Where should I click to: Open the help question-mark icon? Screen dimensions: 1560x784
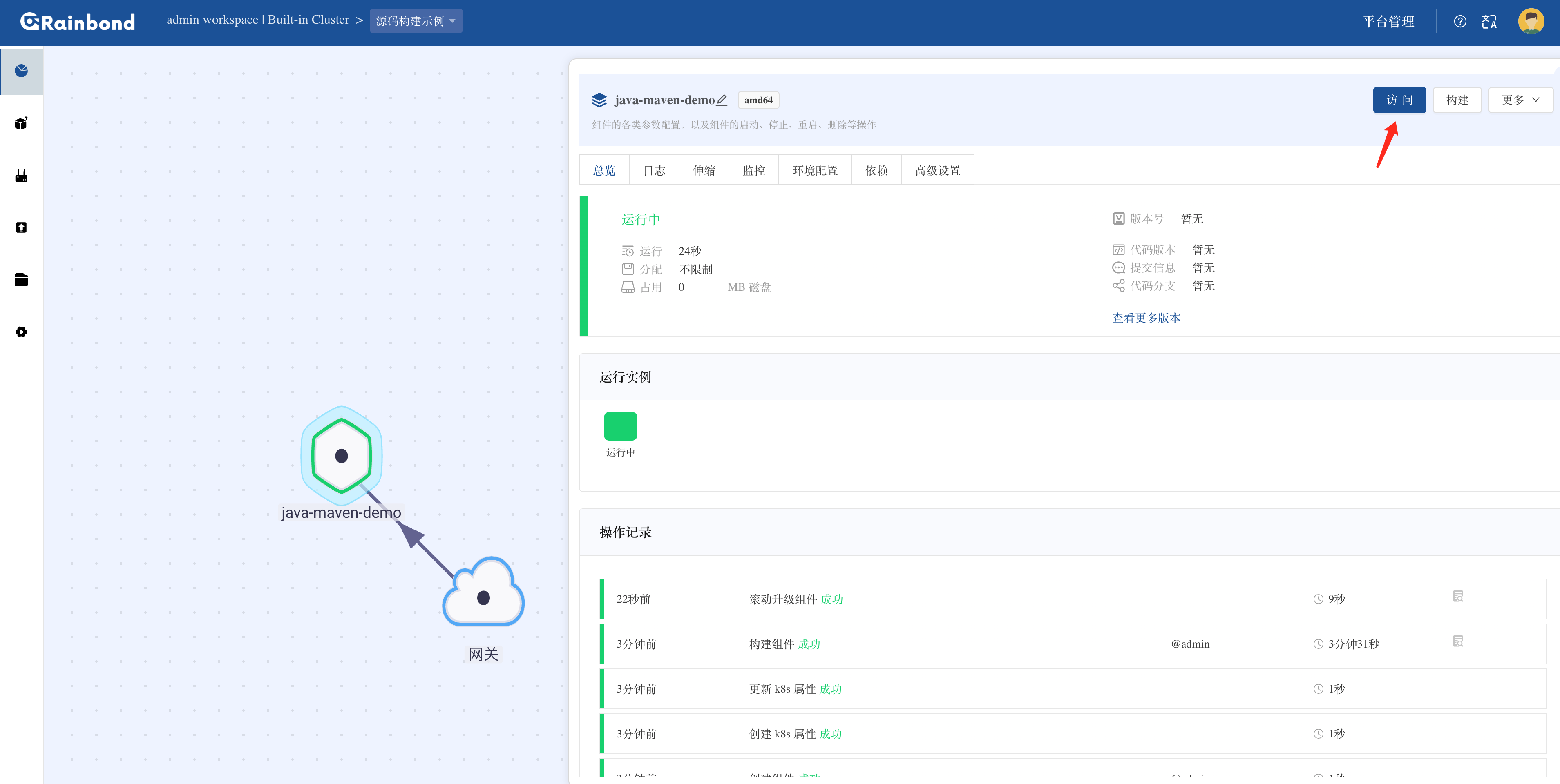pyautogui.click(x=1459, y=22)
